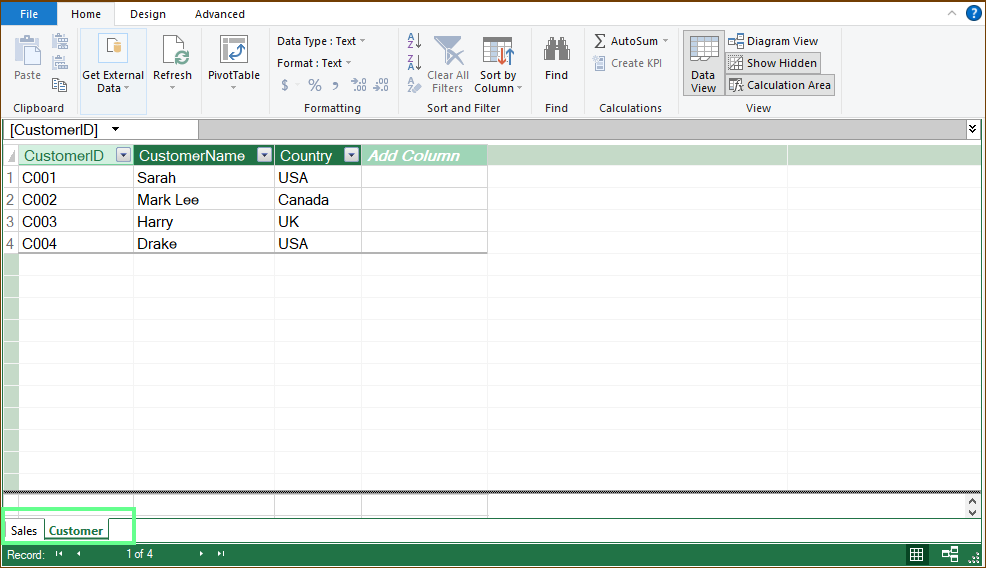Expand the formula bar
The width and height of the screenshot is (986, 568).
[972, 129]
